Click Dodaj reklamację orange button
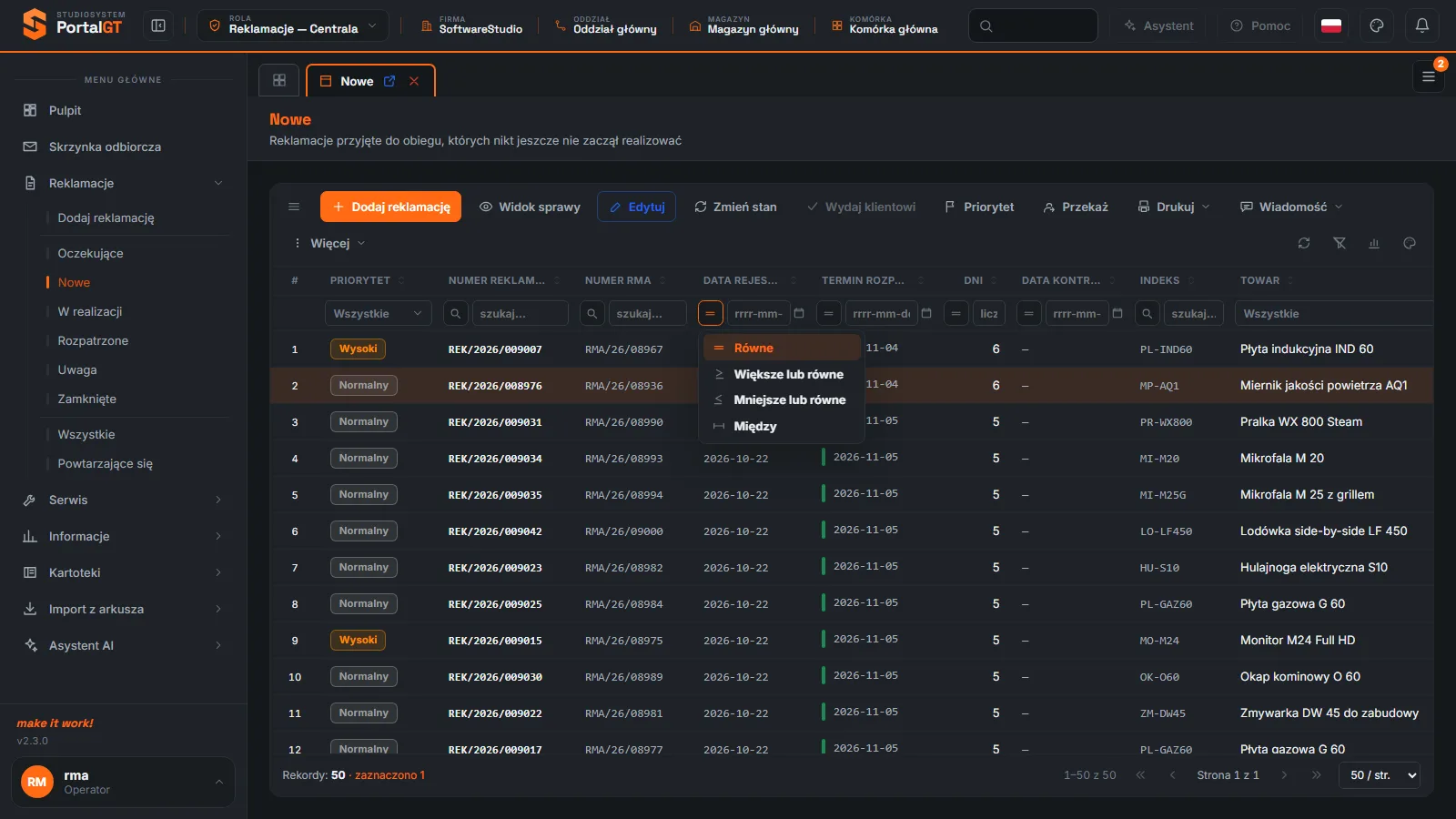The height and width of the screenshot is (819, 1456). tap(390, 207)
